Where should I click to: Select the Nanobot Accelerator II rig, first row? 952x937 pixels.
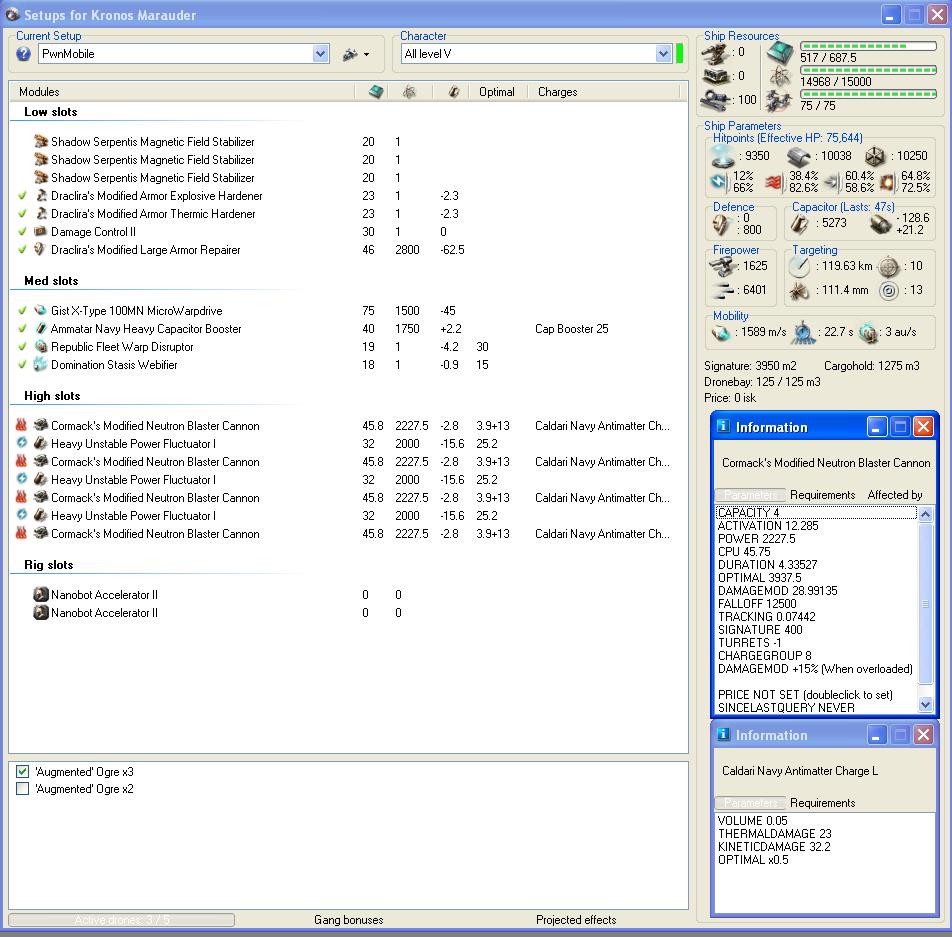(x=104, y=595)
